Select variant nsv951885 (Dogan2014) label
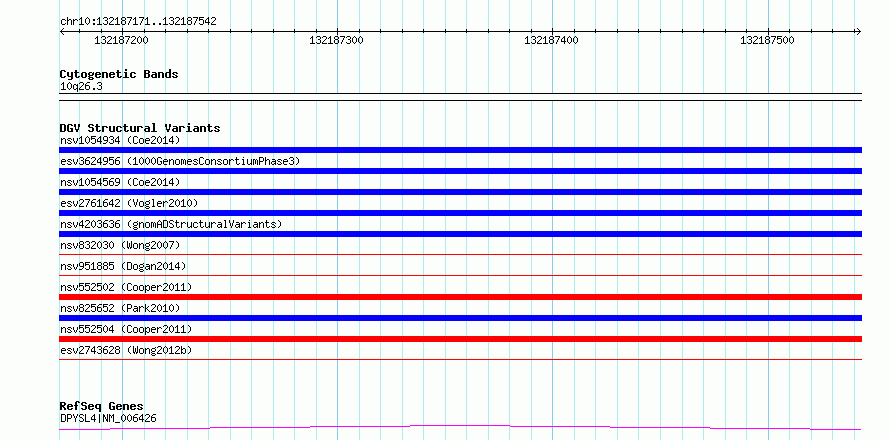 pos(123,266)
